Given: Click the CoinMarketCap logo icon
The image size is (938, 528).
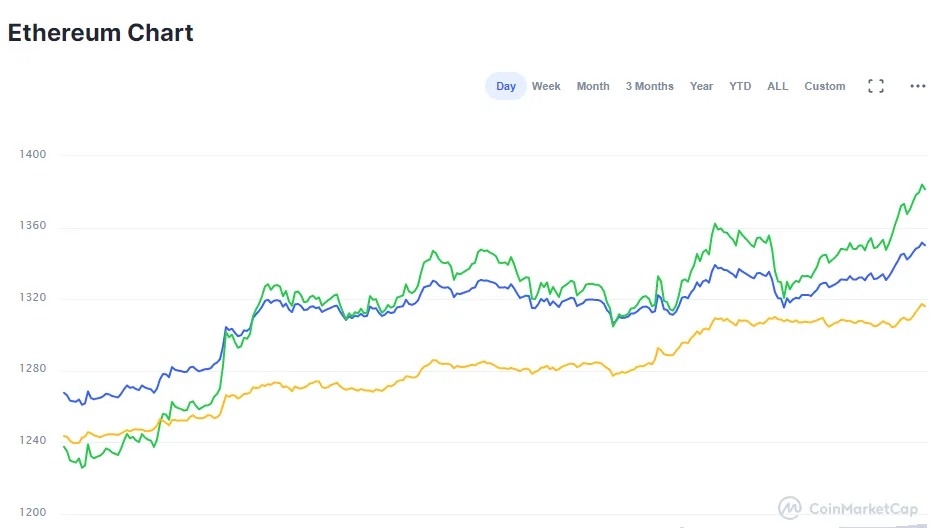Looking at the screenshot, I should (x=790, y=508).
